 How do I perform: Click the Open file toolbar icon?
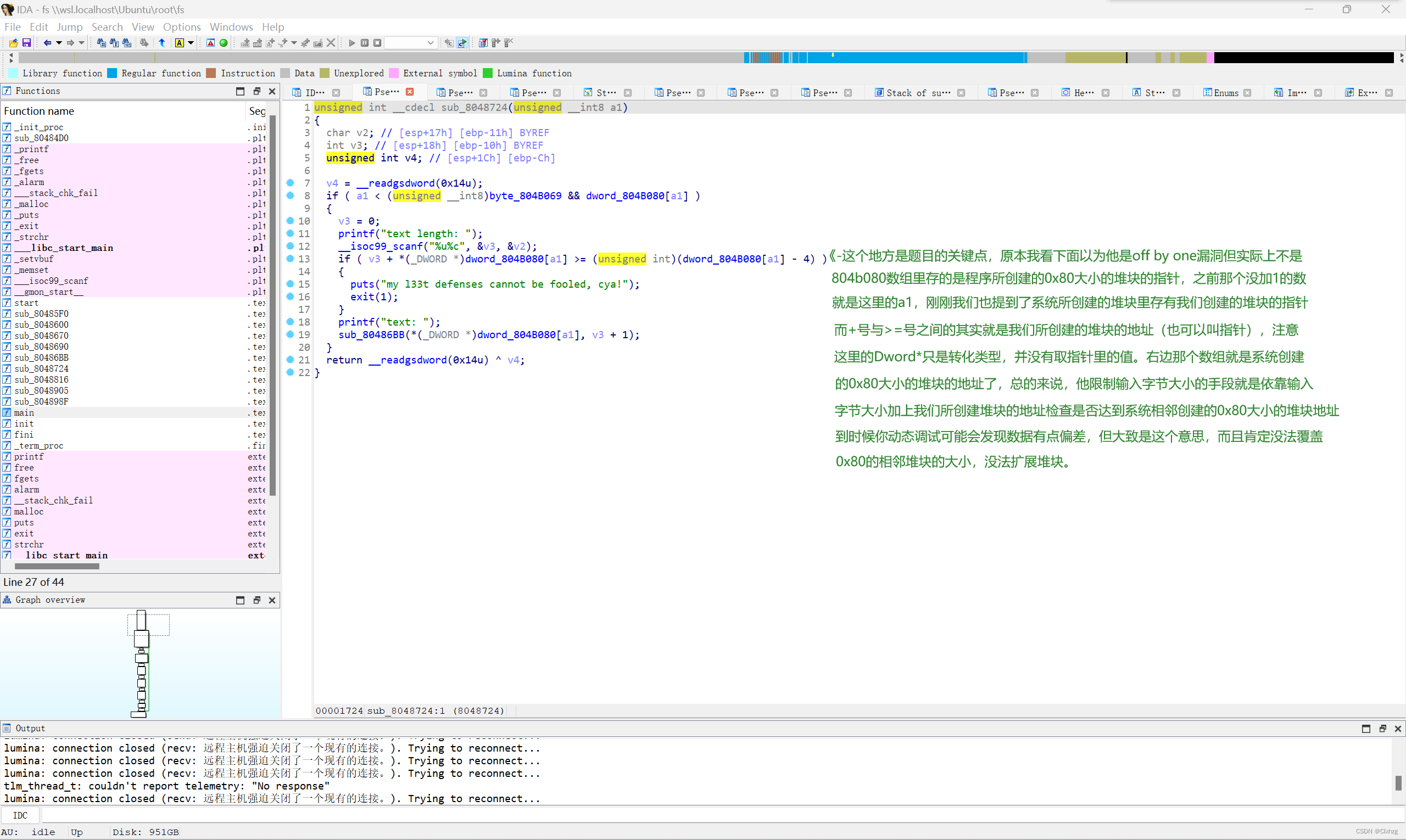tap(13, 42)
